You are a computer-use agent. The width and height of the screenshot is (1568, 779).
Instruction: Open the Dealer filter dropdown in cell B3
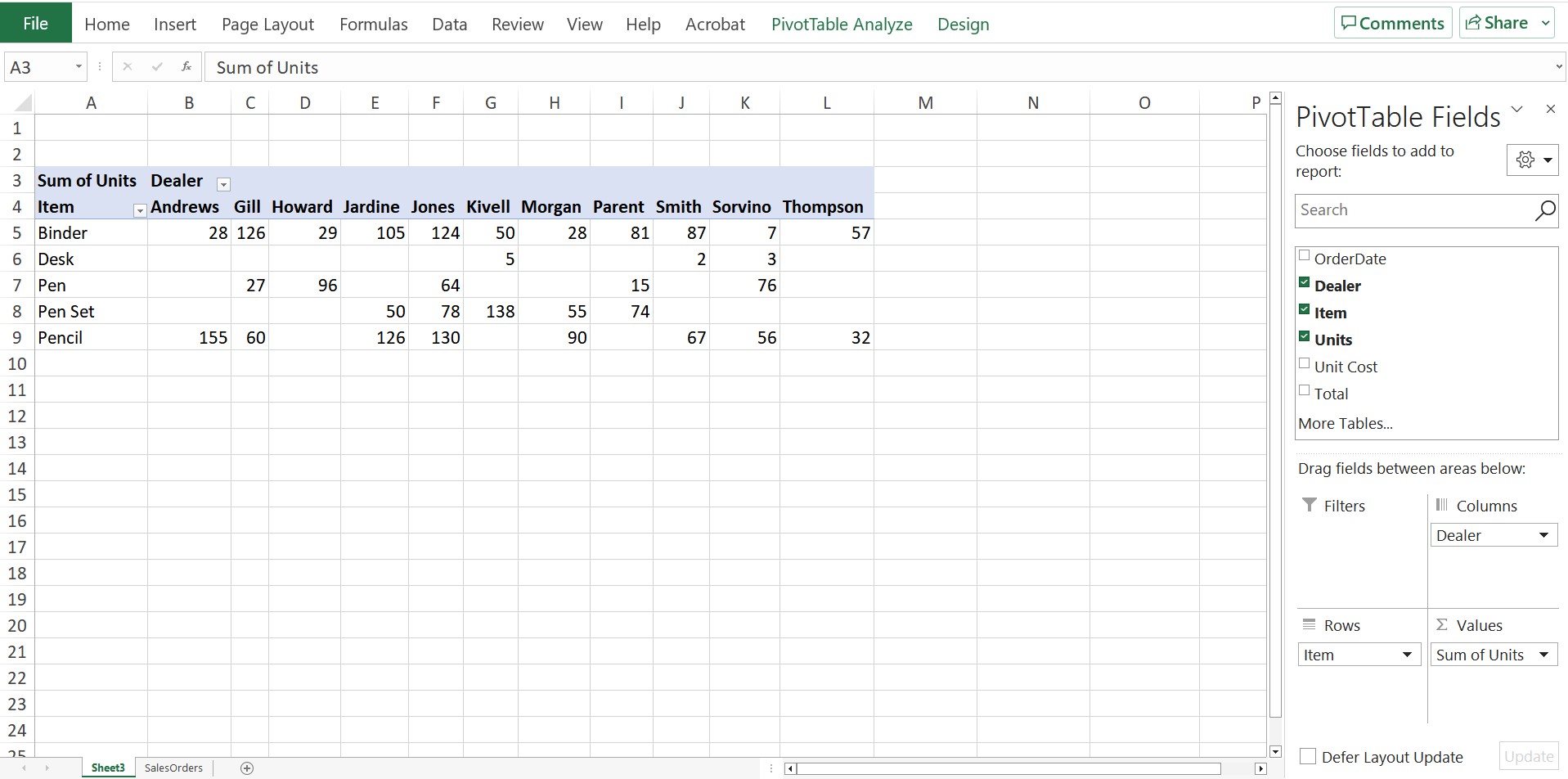[222, 184]
